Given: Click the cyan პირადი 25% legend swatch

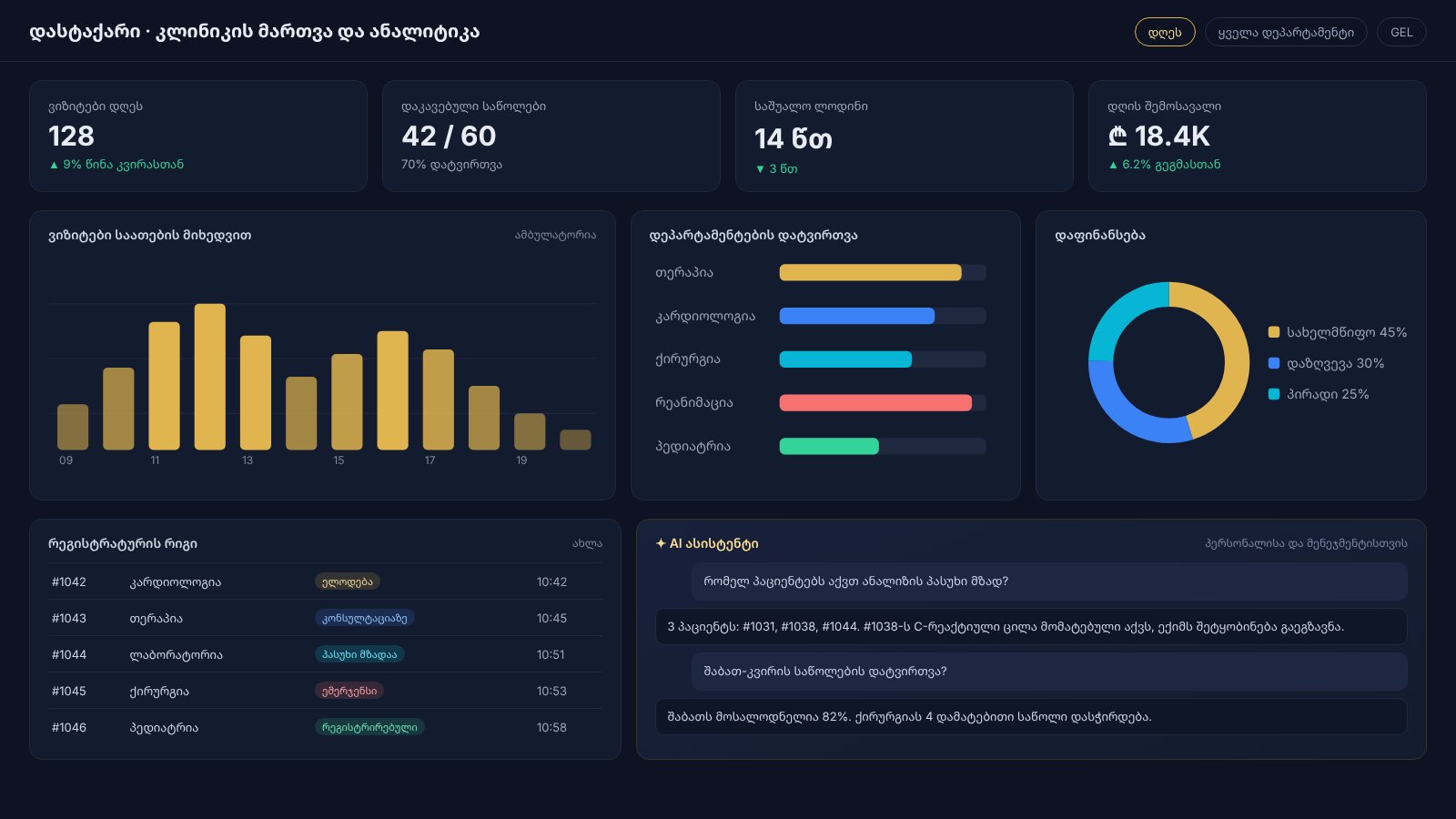Looking at the screenshot, I should click(x=1274, y=394).
